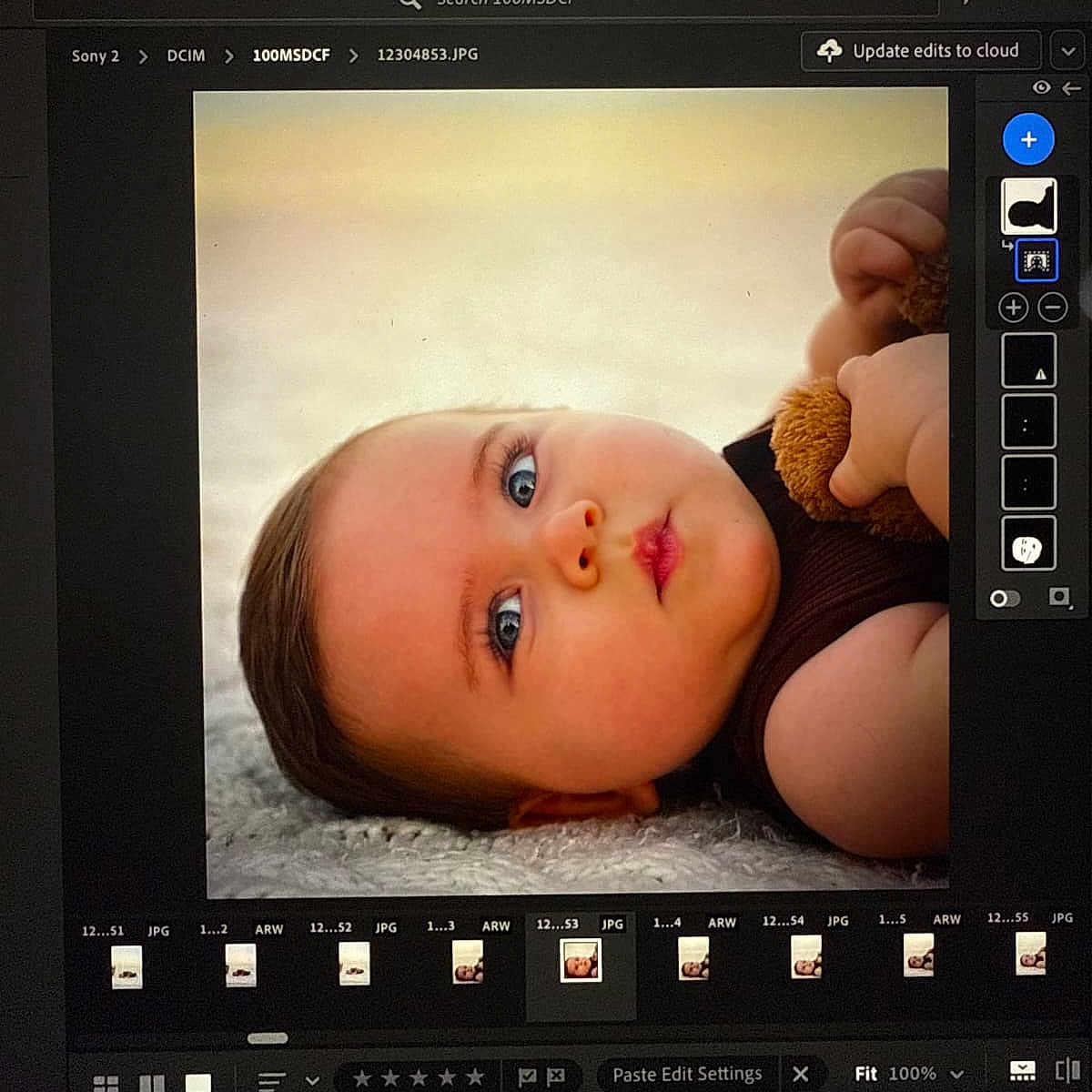Subtract from the selected mask with minus
The image size is (1092, 1092).
click(1053, 308)
